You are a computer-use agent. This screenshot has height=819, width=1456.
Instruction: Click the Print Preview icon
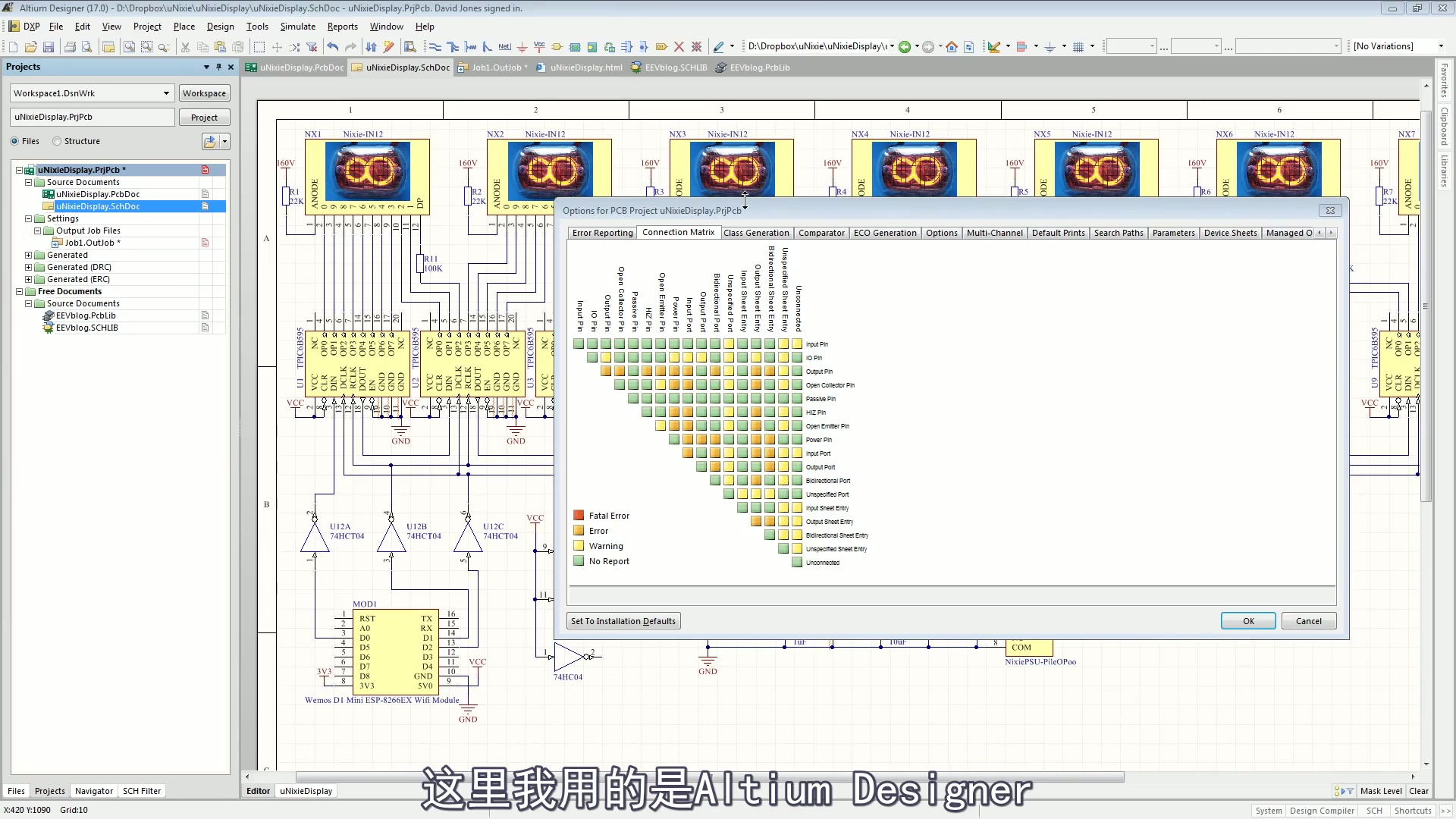click(x=87, y=47)
